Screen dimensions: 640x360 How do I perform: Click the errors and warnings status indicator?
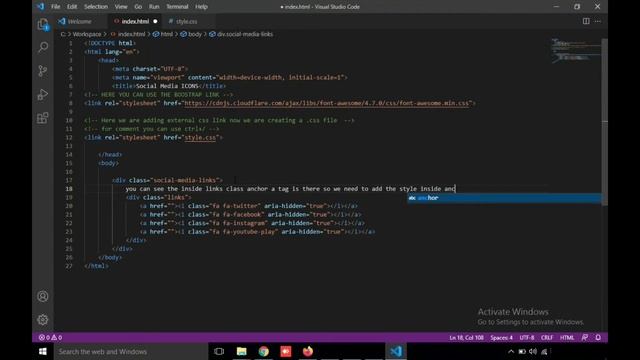50,338
